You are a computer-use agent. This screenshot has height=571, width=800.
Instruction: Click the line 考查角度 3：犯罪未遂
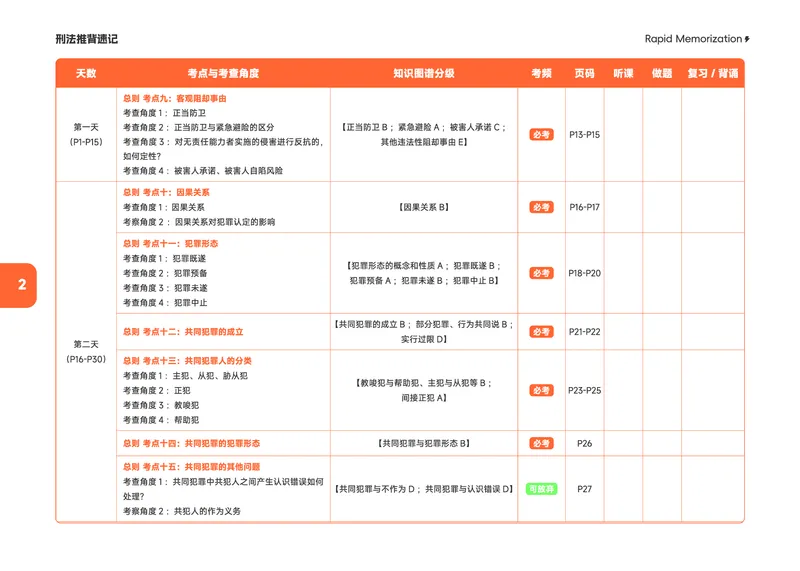(x=165, y=288)
